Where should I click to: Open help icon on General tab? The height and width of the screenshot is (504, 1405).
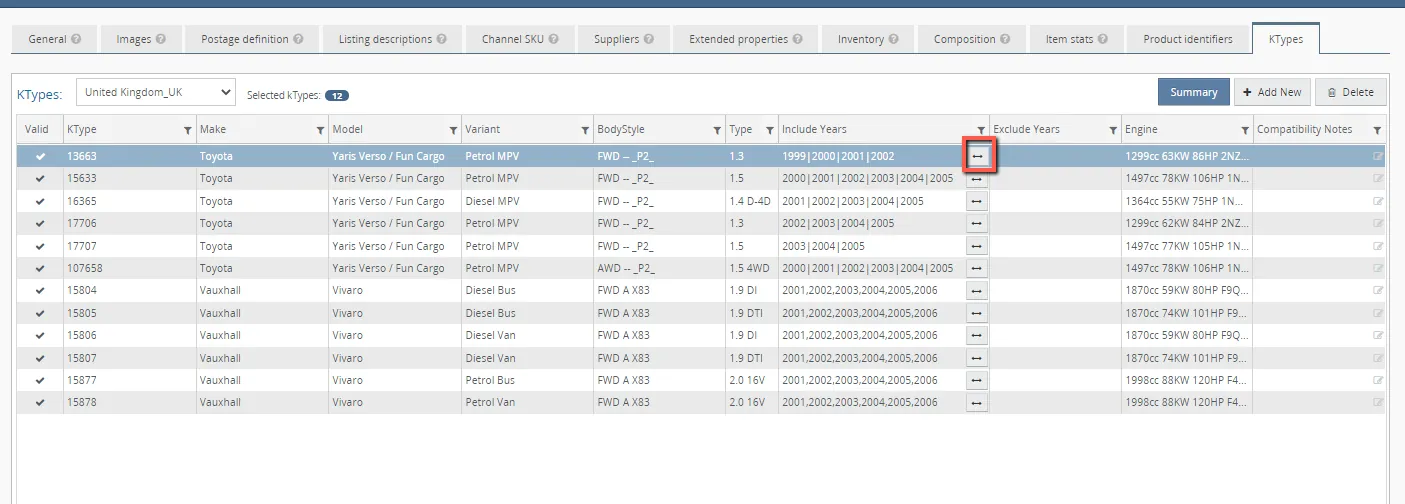tap(76, 39)
